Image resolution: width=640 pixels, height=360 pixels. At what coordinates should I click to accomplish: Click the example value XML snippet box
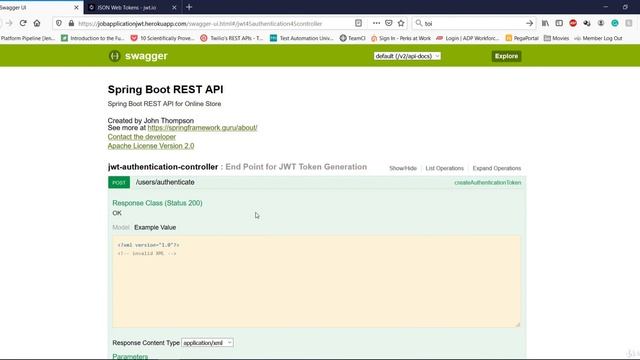316,282
